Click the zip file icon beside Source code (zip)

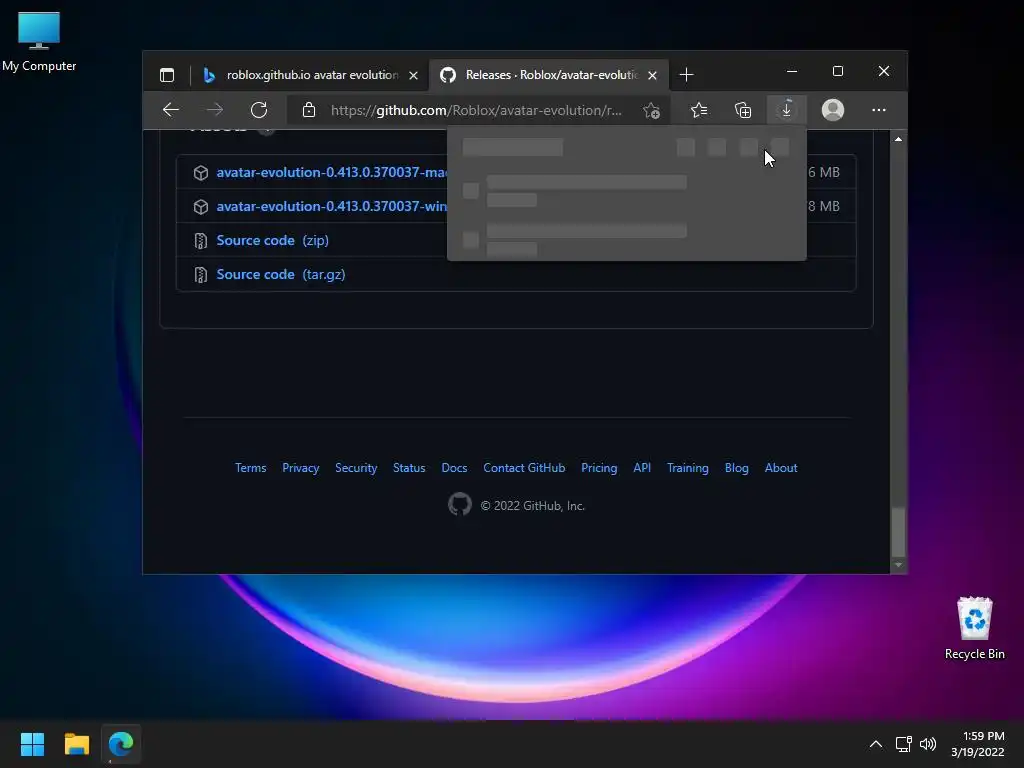tap(200, 241)
